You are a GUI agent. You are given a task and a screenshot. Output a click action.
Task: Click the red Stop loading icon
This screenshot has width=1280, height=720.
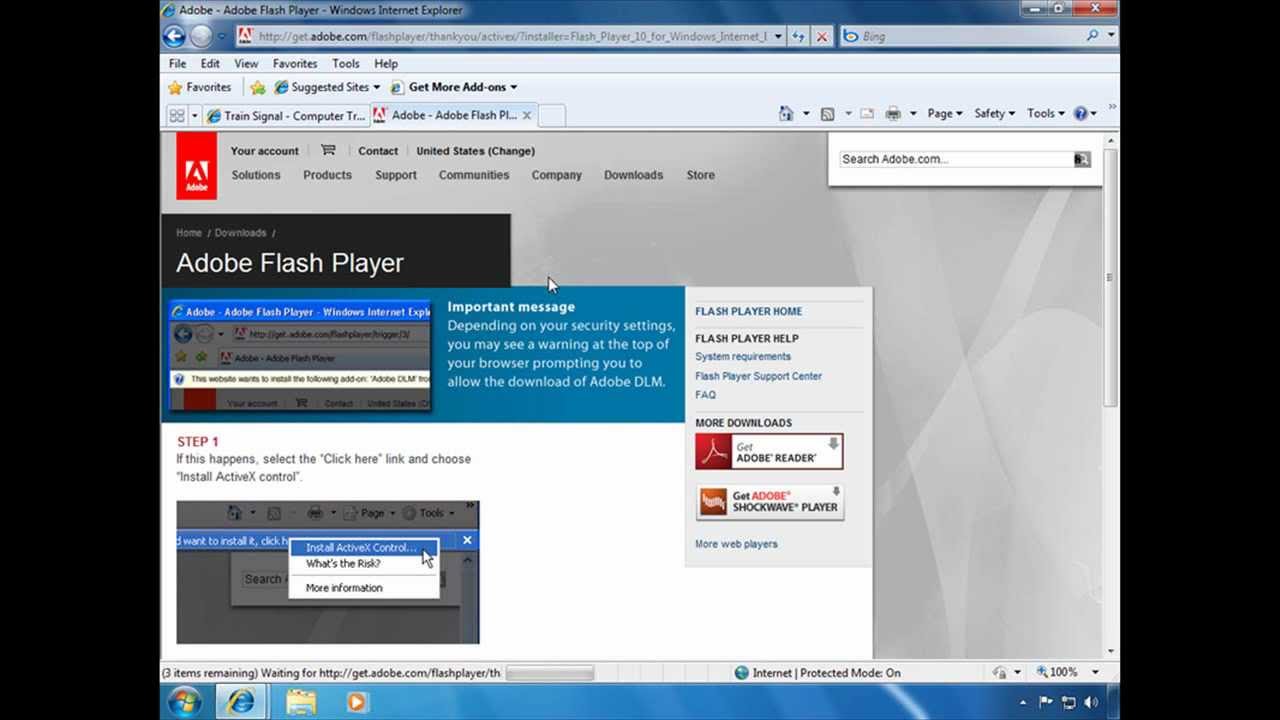point(822,36)
